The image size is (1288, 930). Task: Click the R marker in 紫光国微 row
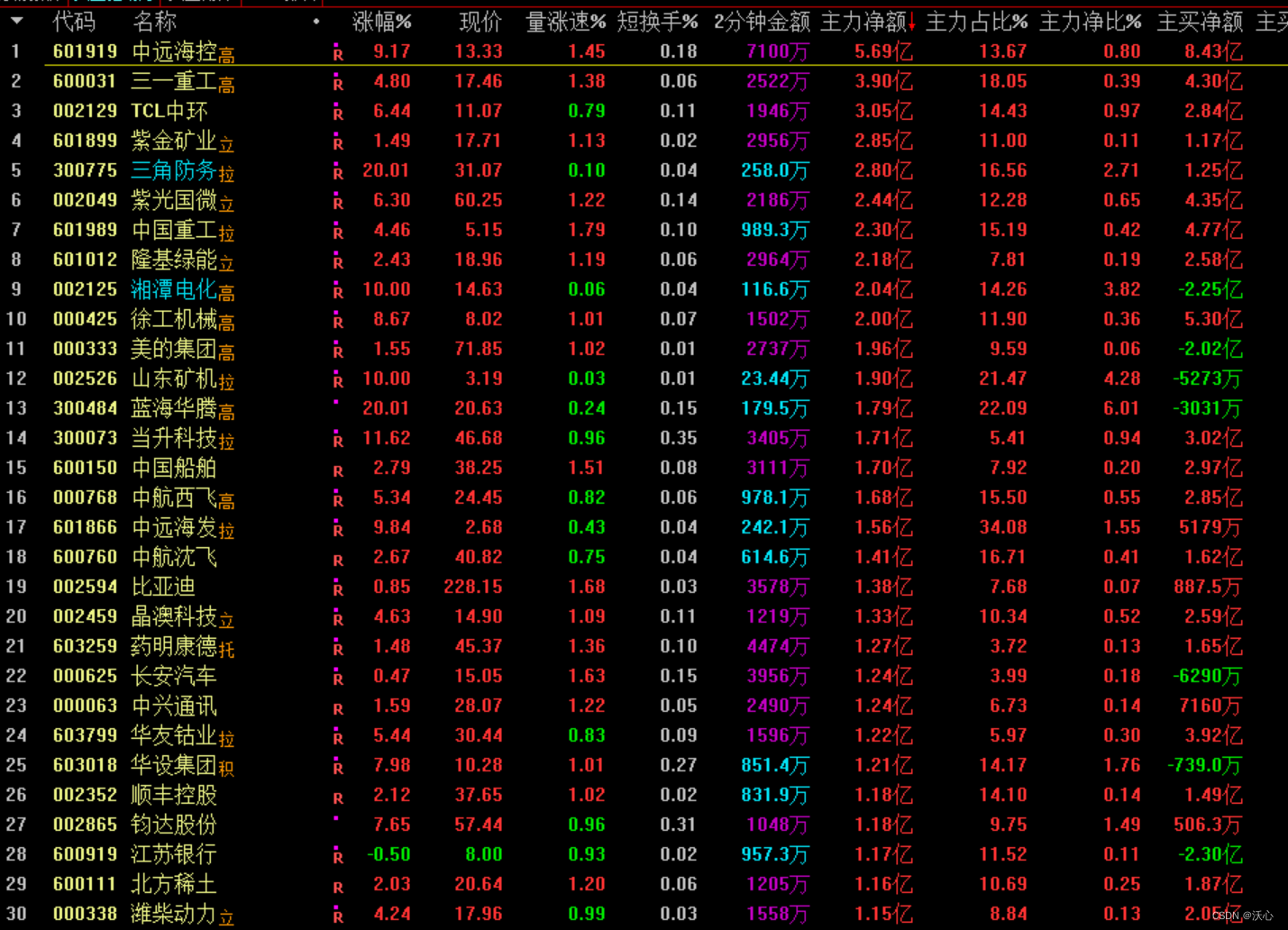pos(338,202)
